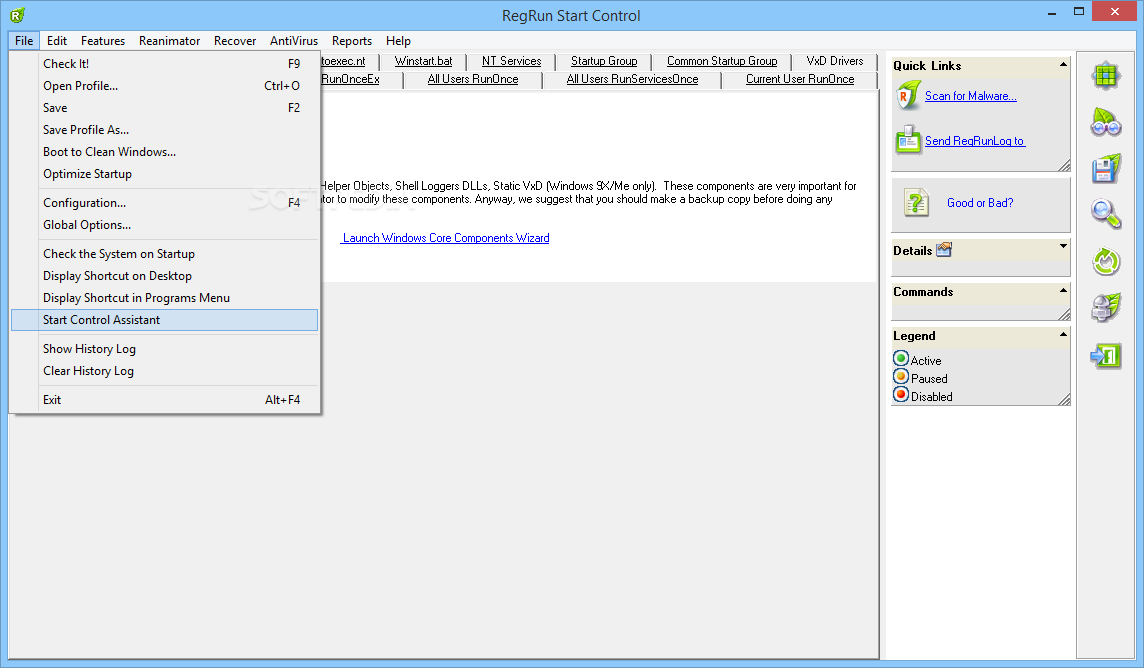Choose Save Profile As... entry
Screen dimensions: 1144x668
pyautogui.click(x=164, y=129)
